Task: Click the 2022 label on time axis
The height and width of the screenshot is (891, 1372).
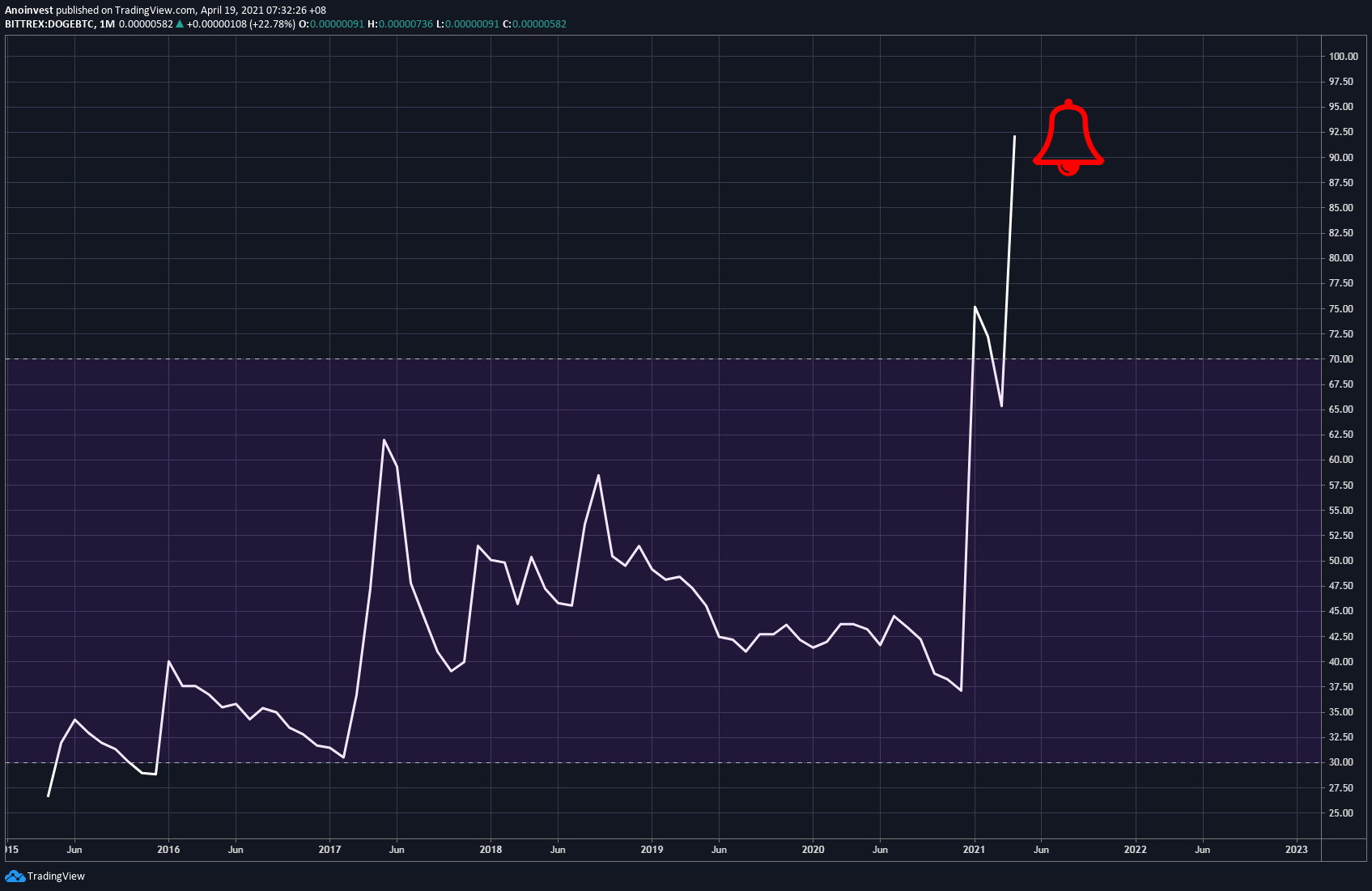Action: tap(1135, 850)
